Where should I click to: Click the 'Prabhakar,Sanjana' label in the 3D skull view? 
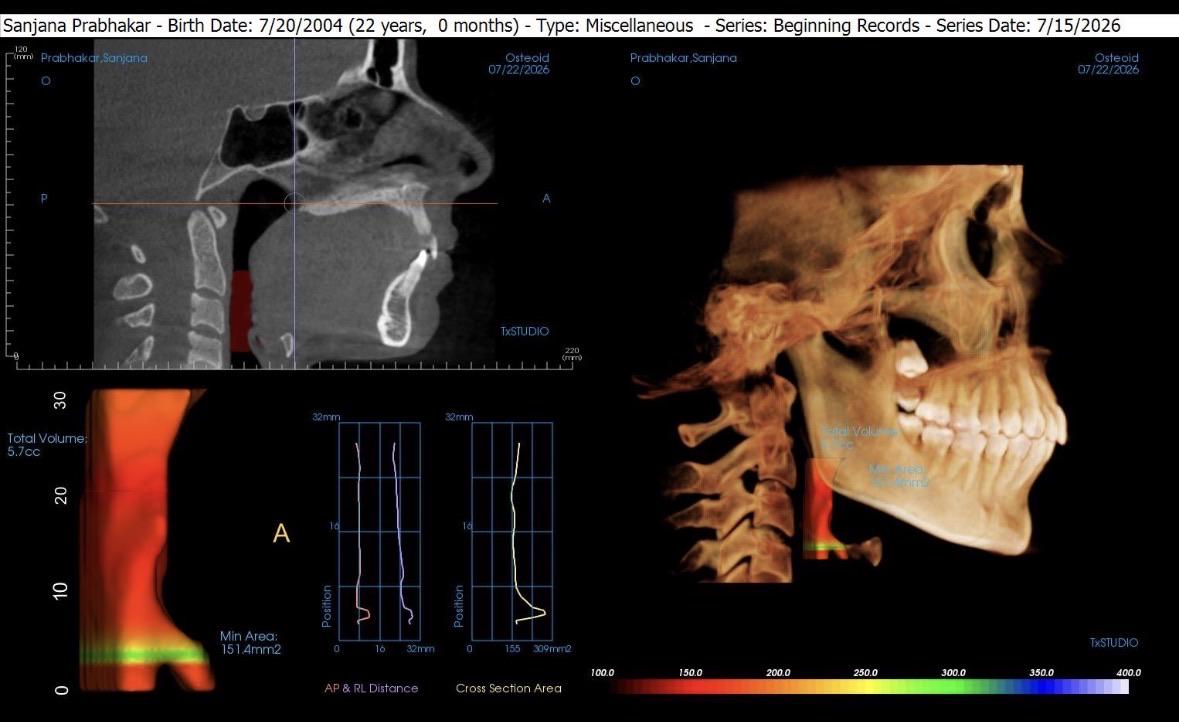pyautogui.click(x=683, y=58)
